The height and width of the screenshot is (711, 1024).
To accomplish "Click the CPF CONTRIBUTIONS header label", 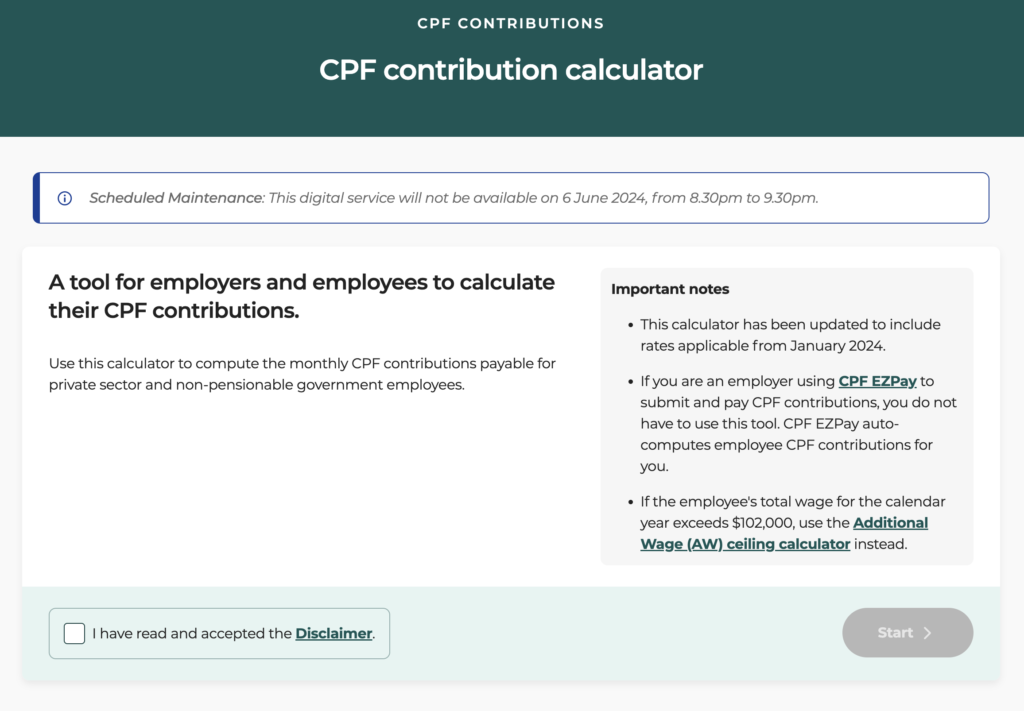I will click(511, 23).
